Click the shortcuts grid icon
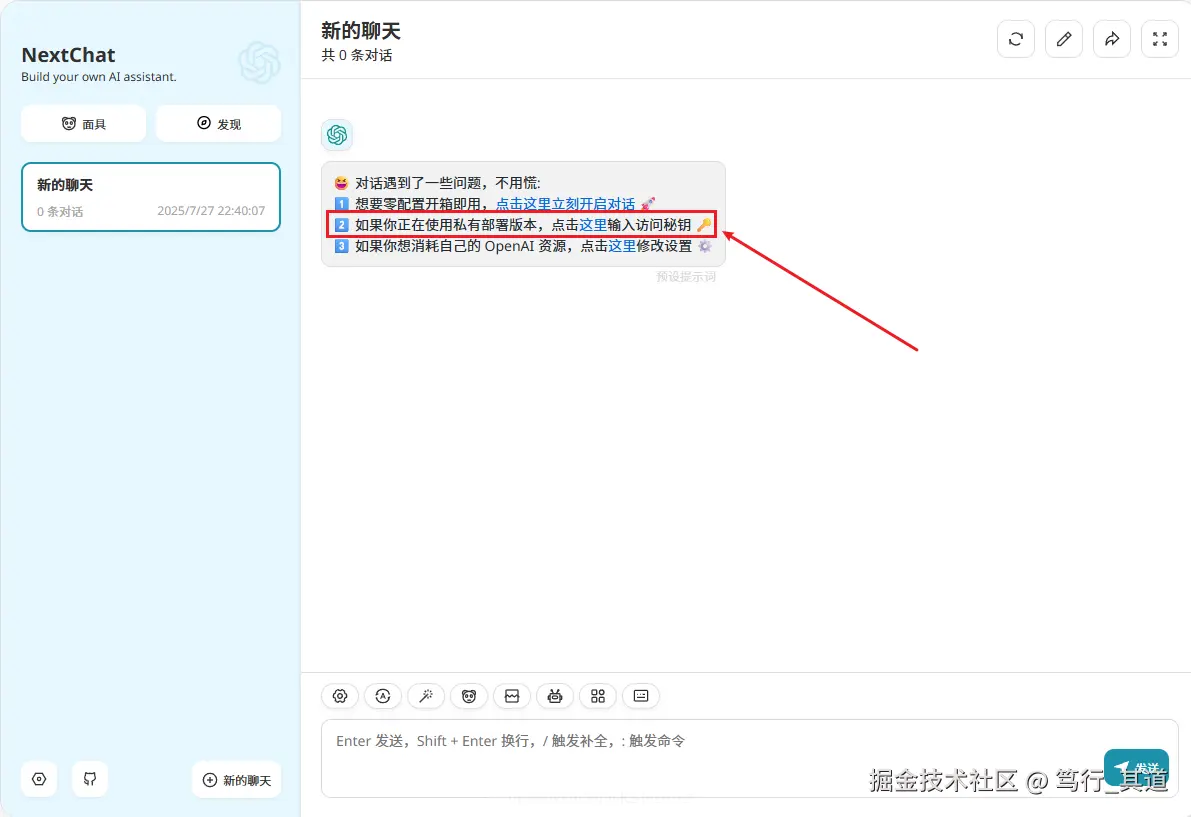The height and width of the screenshot is (817, 1191). 598,696
